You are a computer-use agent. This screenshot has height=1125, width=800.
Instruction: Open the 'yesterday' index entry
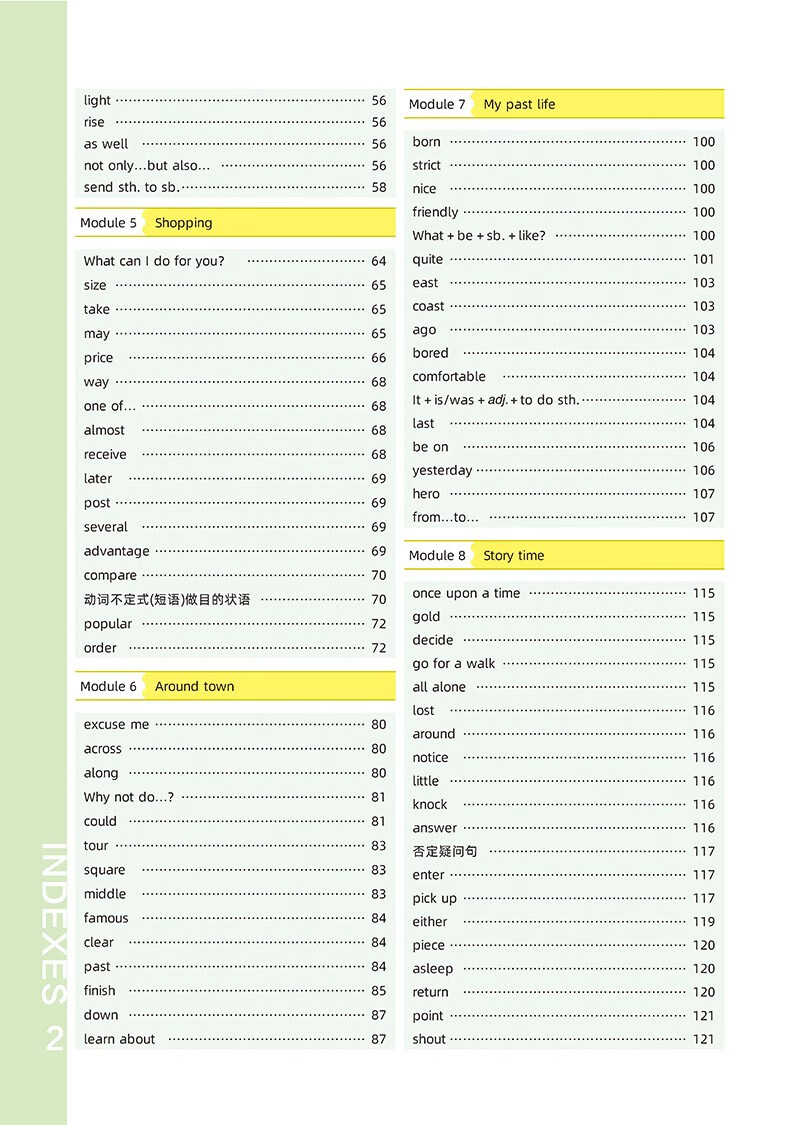tap(442, 471)
